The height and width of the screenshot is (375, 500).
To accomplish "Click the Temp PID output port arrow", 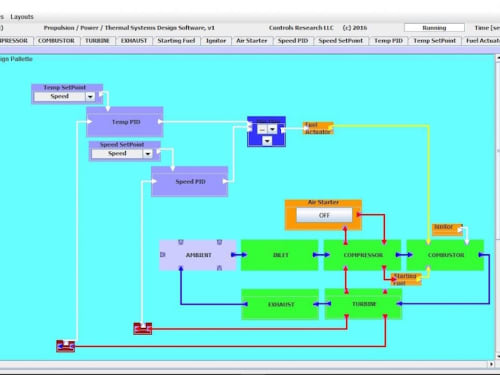I will [160, 122].
